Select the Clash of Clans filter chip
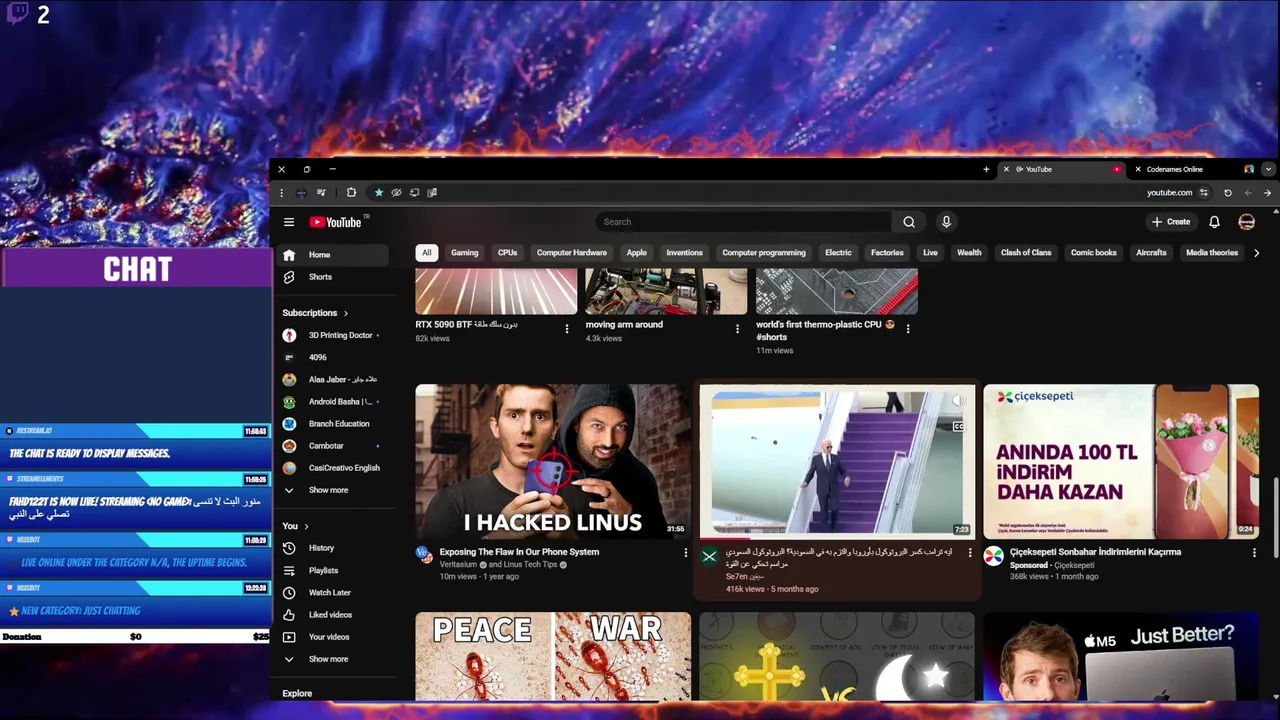 (x=1026, y=253)
